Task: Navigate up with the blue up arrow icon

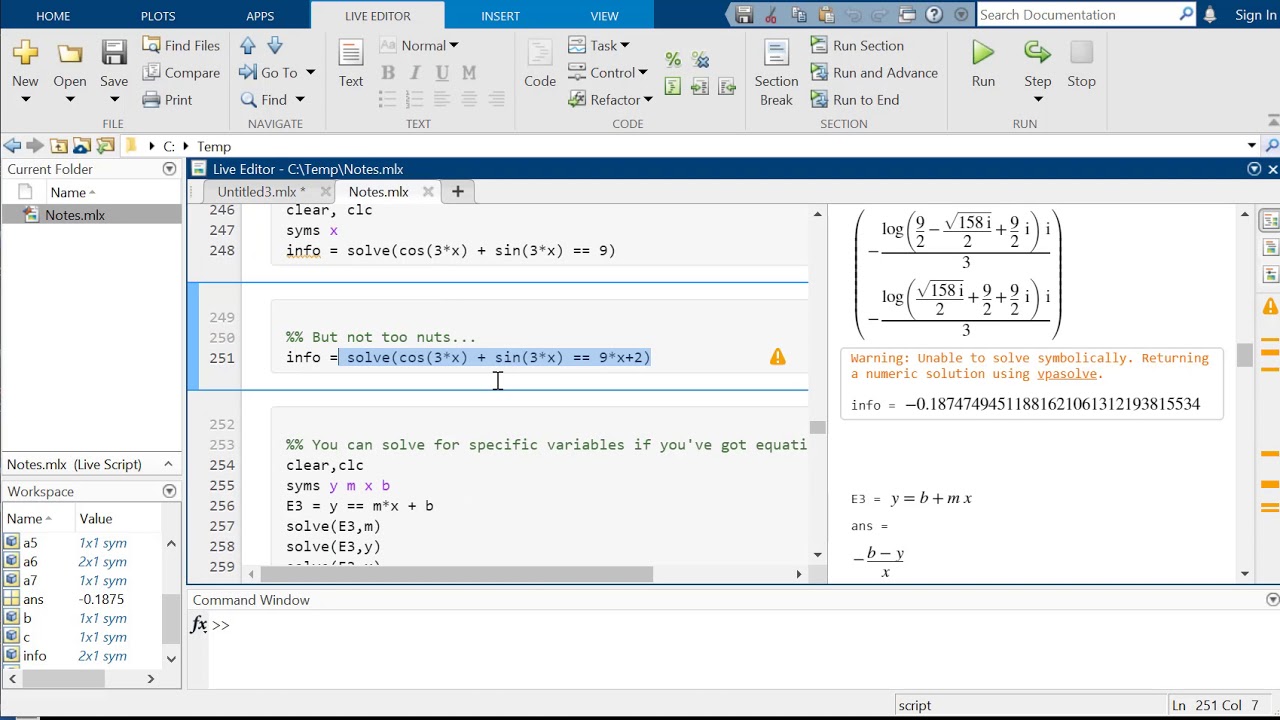Action: pos(248,45)
